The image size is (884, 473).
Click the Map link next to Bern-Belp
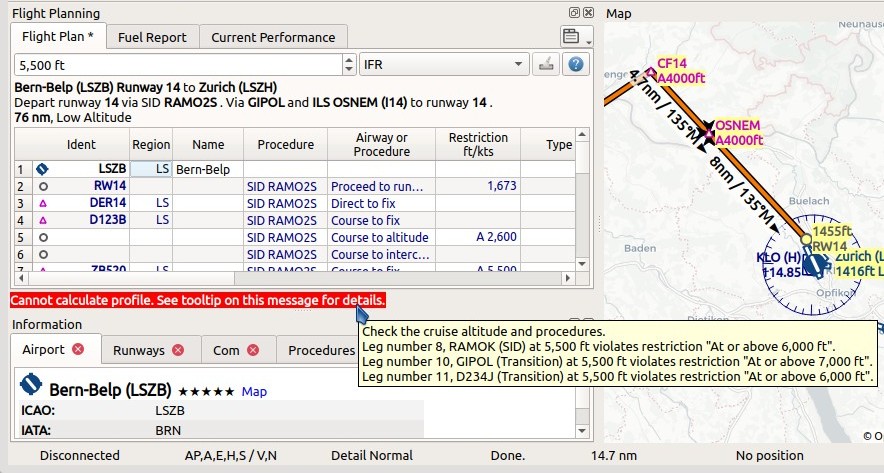(254, 391)
